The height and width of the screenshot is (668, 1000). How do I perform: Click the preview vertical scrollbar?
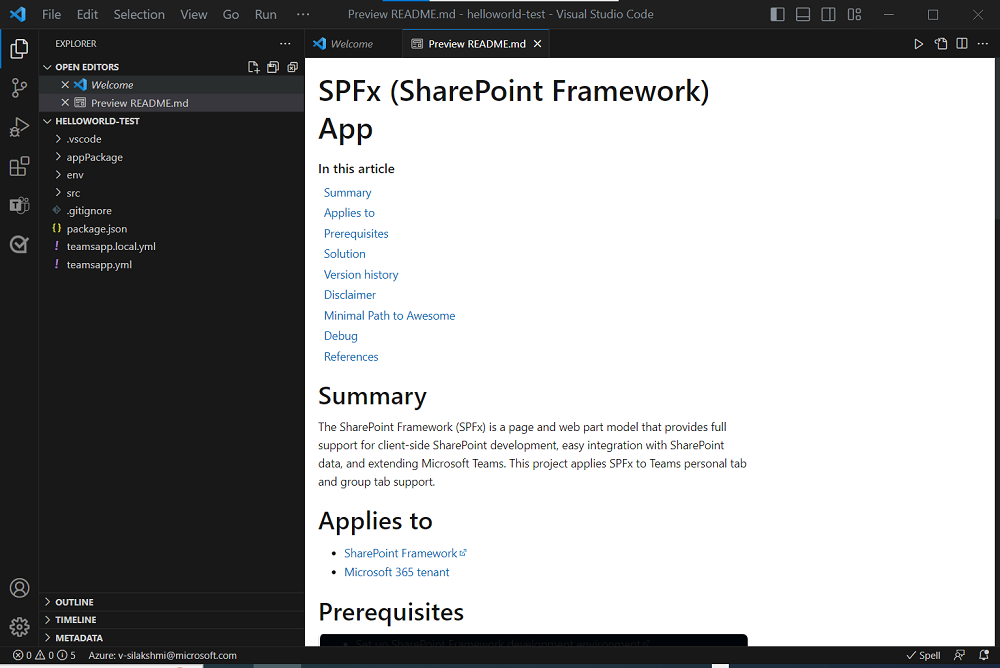point(997,140)
